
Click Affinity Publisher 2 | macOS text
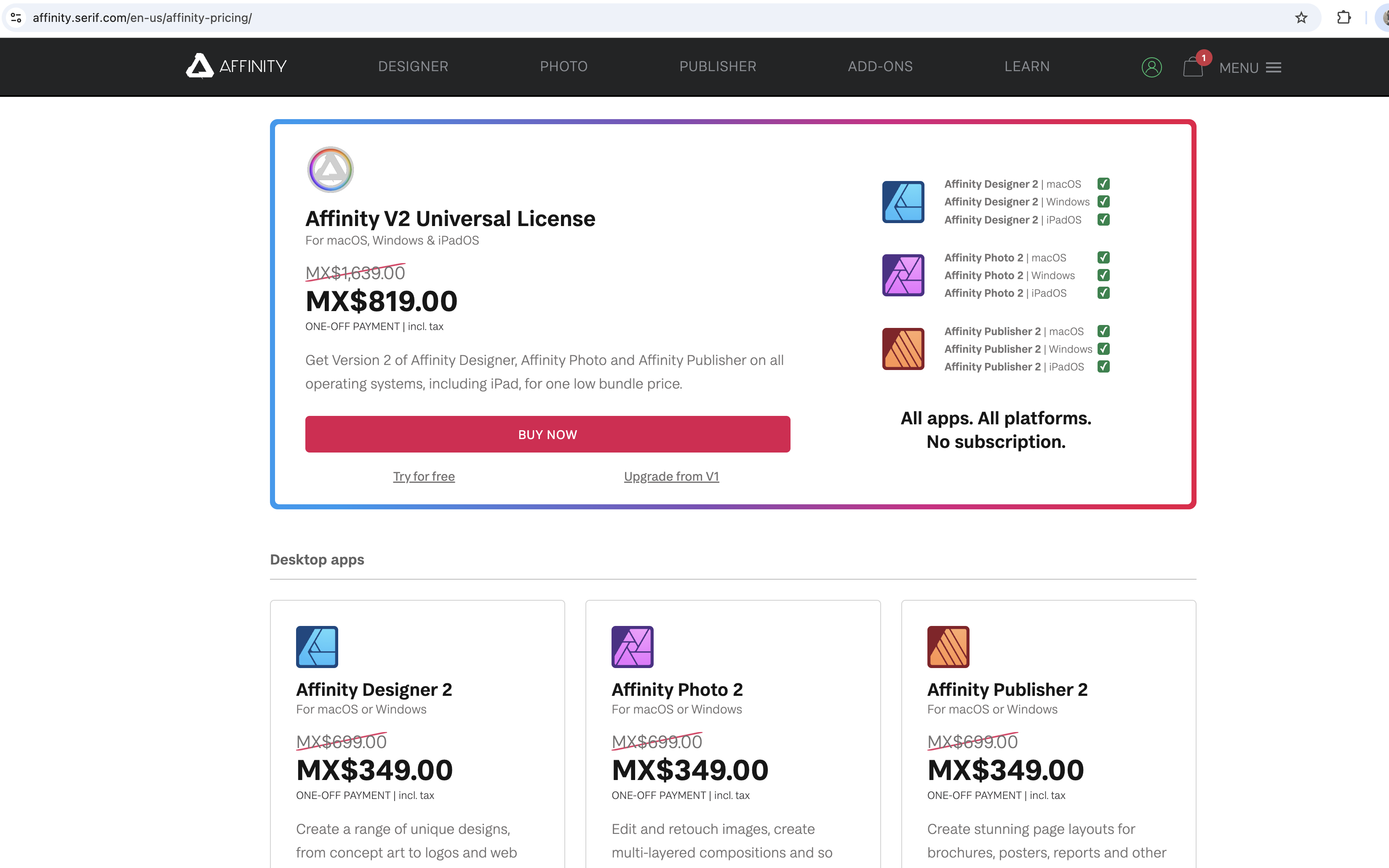[x=1014, y=331]
